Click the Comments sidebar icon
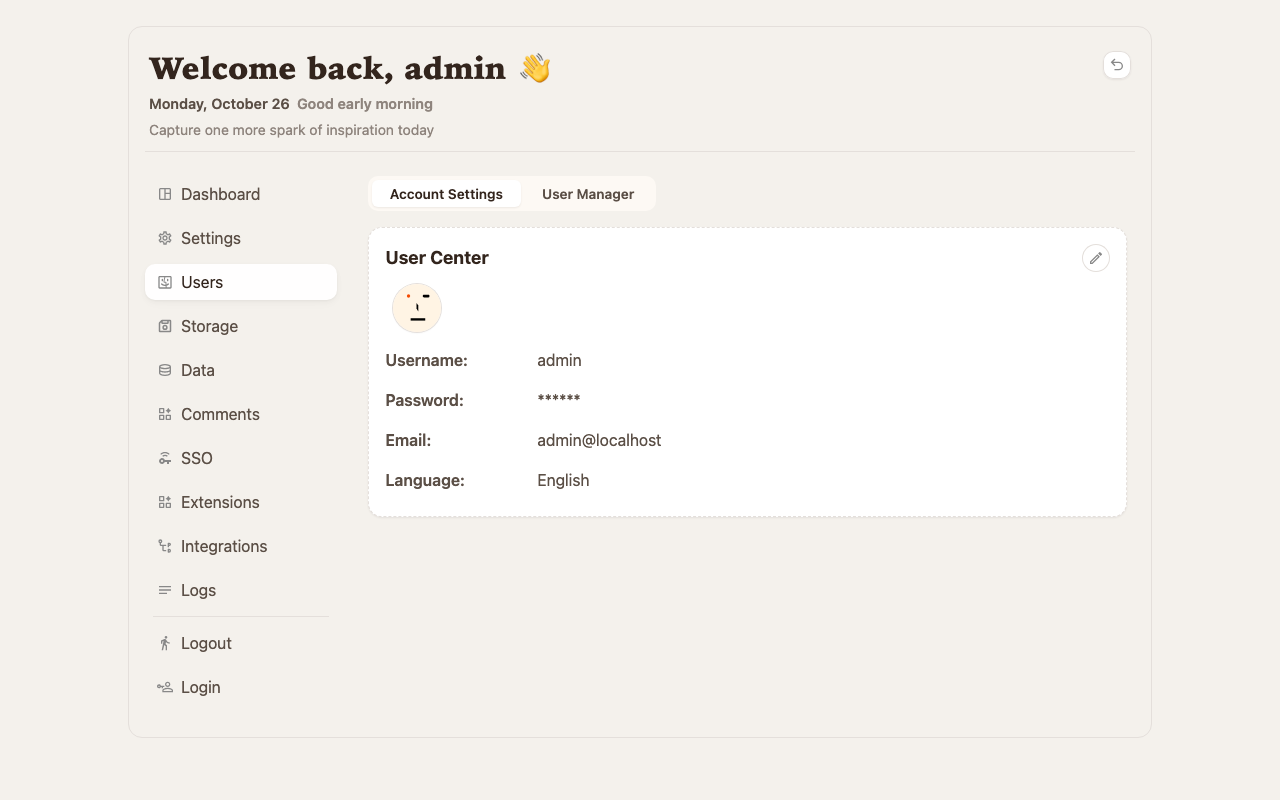Image resolution: width=1280 pixels, height=800 pixels. (165, 414)
